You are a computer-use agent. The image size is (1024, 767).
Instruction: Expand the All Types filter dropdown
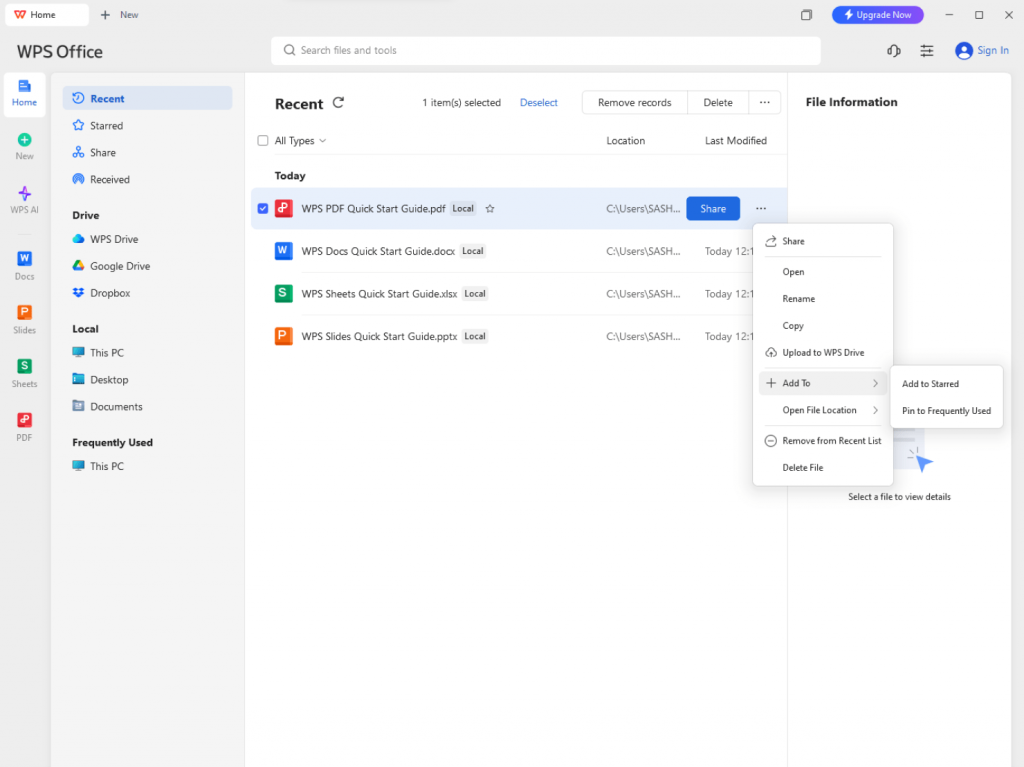[301, 141]
